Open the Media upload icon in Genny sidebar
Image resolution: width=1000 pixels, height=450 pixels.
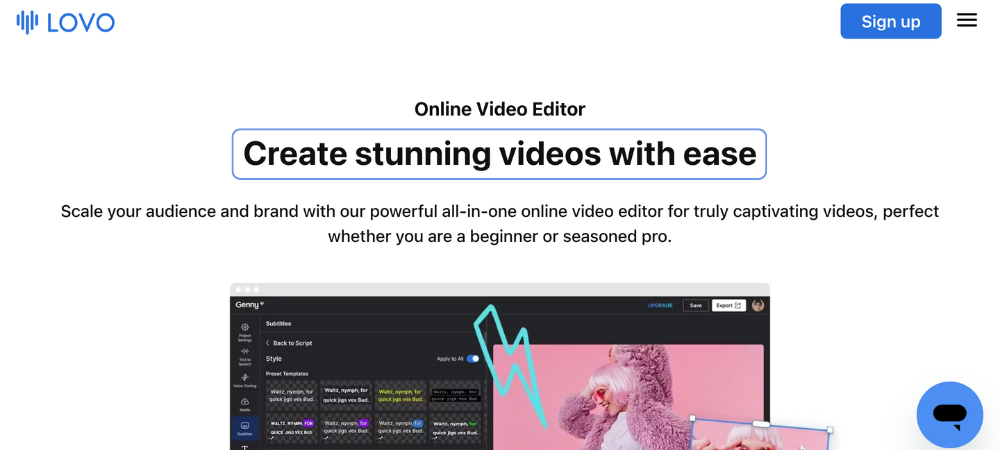click(245, 404)
